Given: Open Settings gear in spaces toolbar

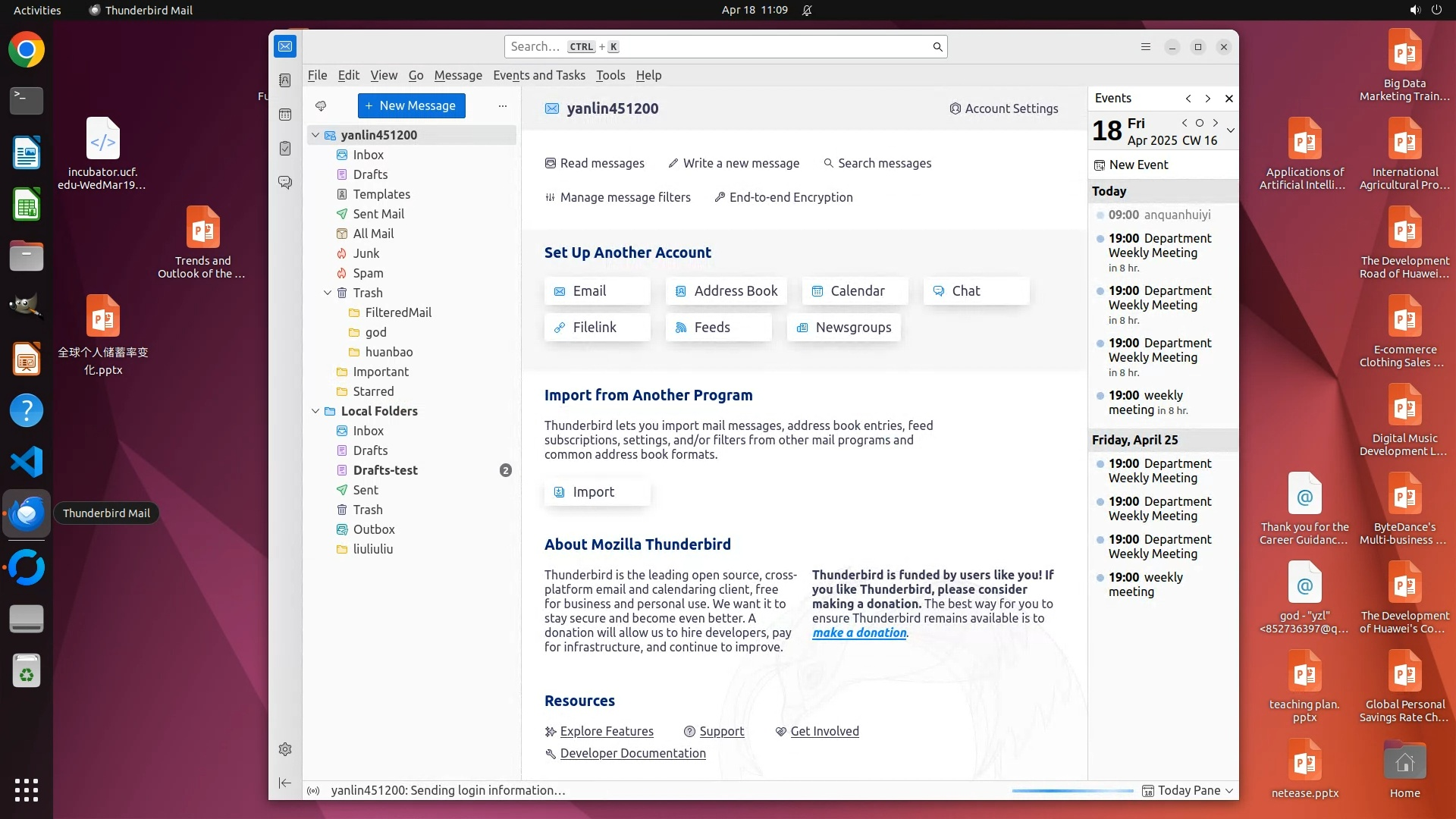Looking at the screenshot, I should point(285,749).
